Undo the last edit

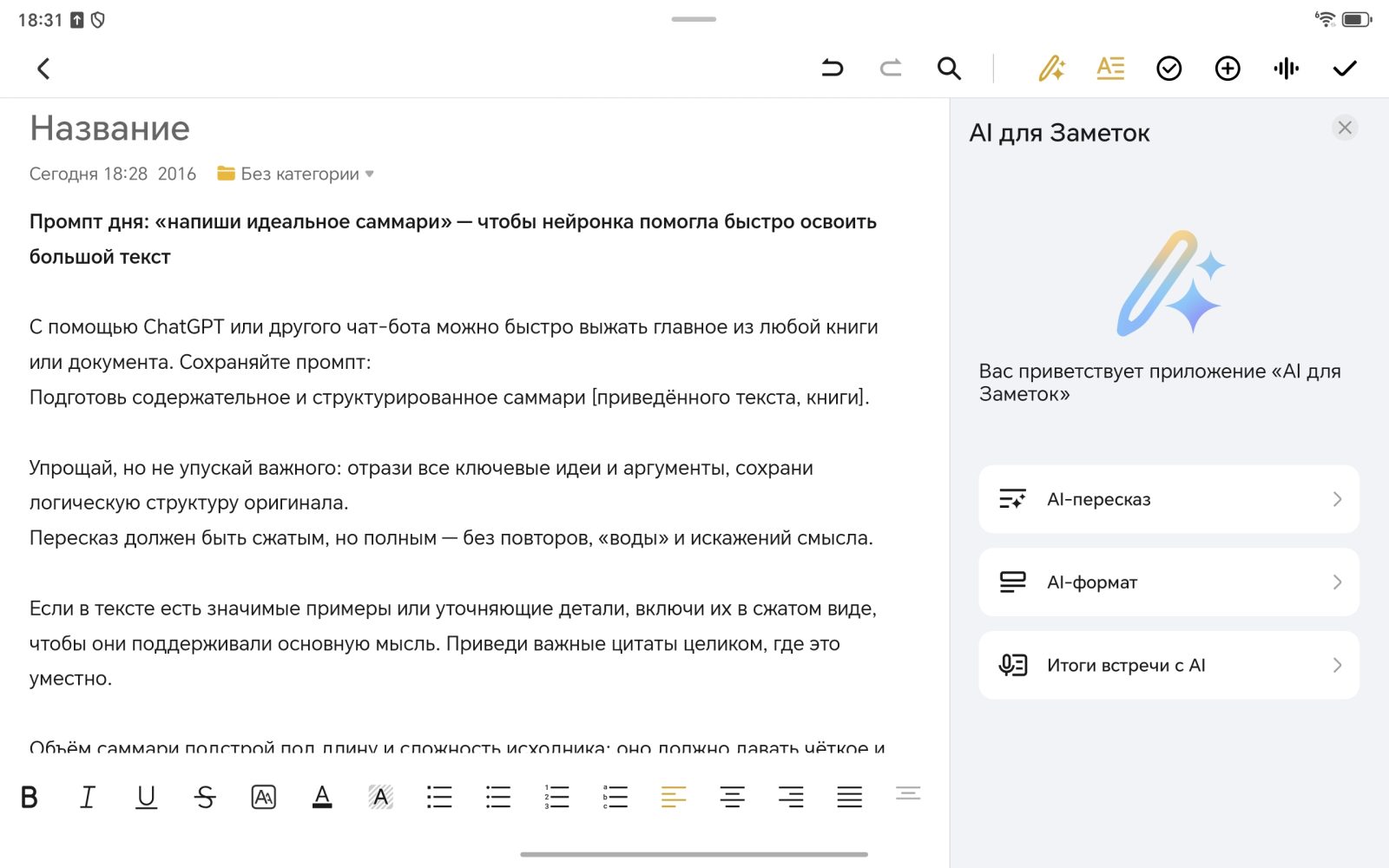tap(832, 68)
